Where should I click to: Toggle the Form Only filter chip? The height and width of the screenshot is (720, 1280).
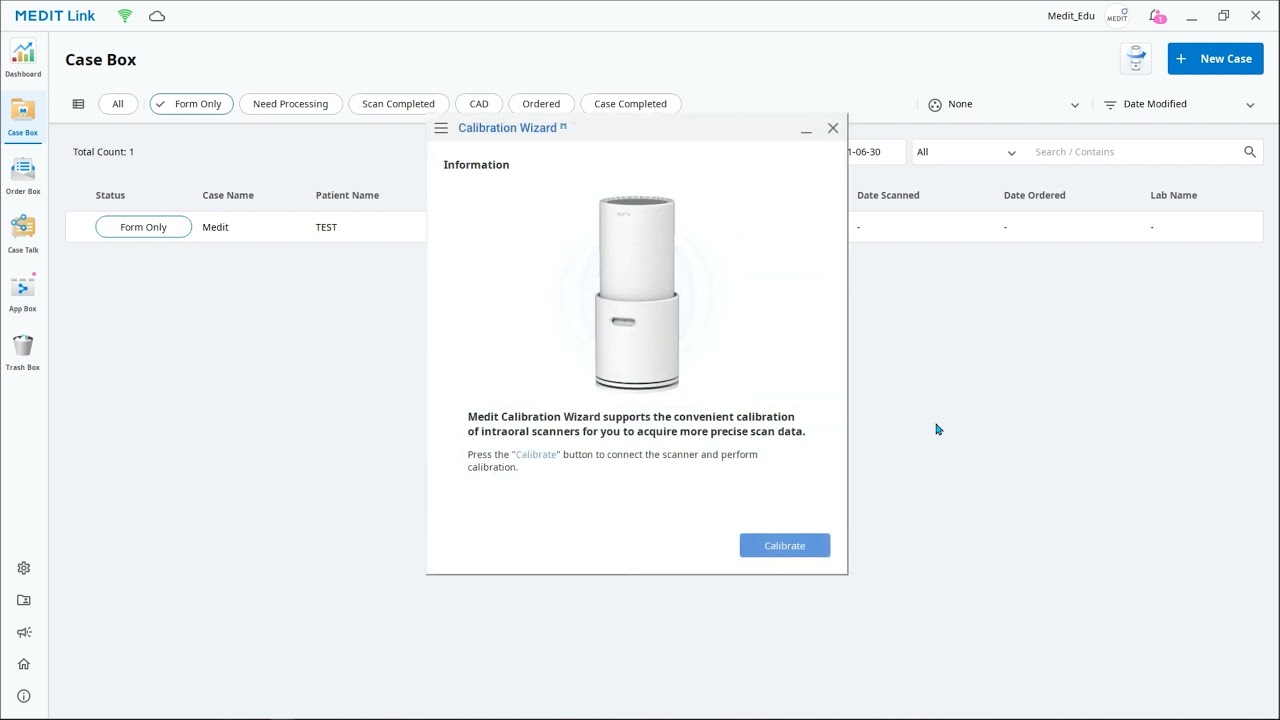coord(191,104)
